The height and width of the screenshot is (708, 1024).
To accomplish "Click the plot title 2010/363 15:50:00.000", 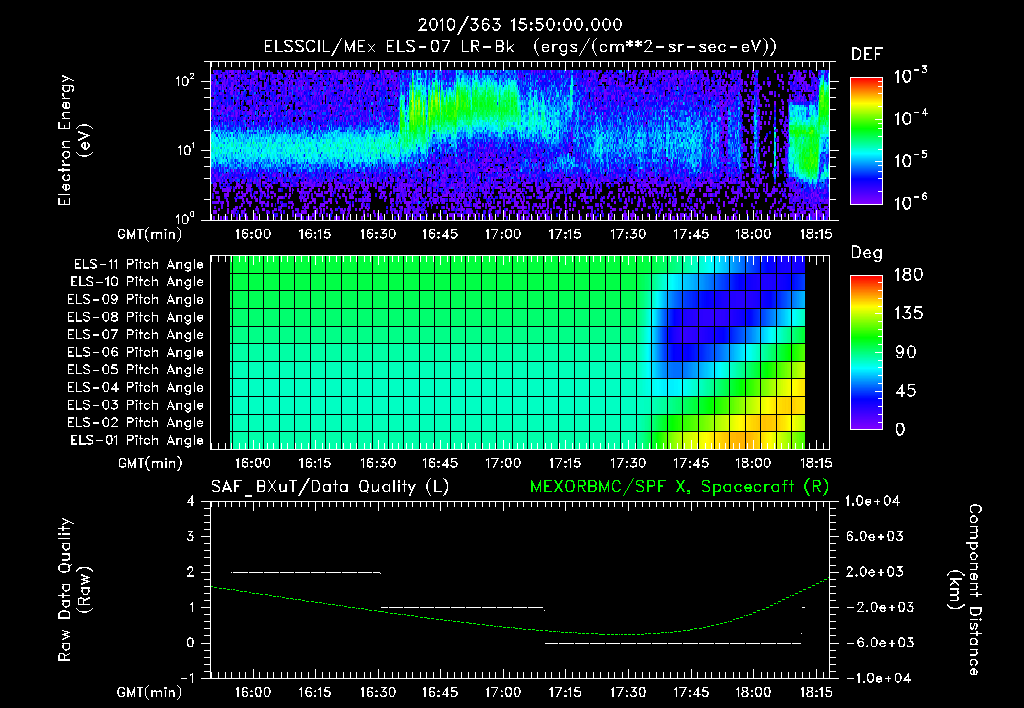I will tap(520, 25).
